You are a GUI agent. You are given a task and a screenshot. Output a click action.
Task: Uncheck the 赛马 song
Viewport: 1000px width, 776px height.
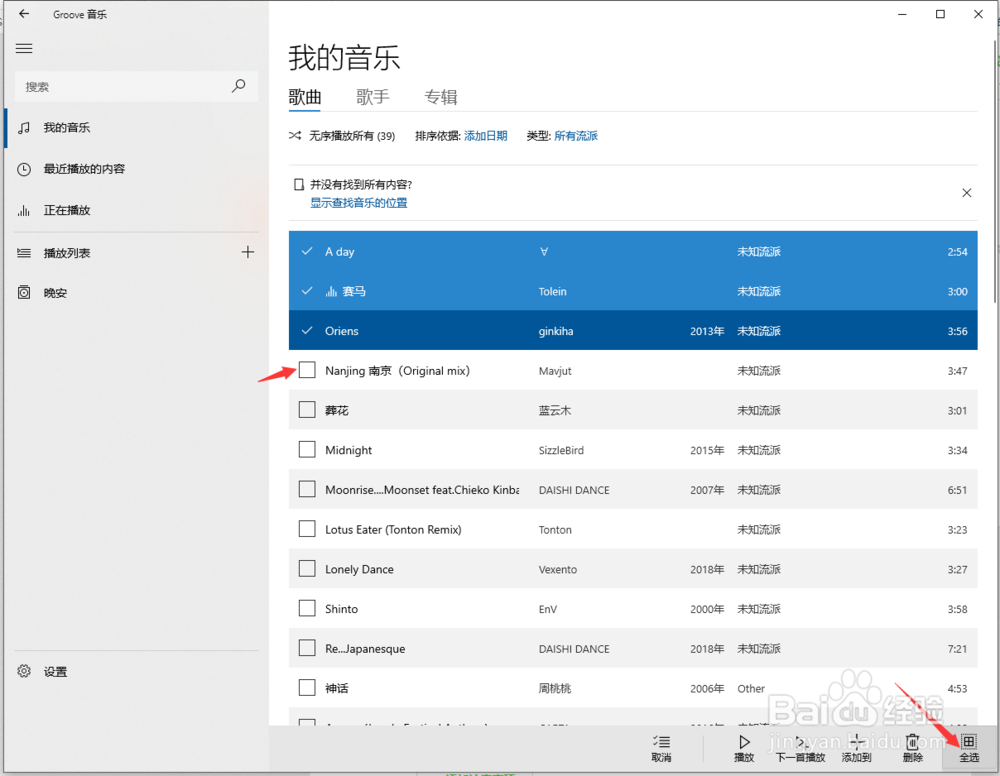tap(307, 291)
